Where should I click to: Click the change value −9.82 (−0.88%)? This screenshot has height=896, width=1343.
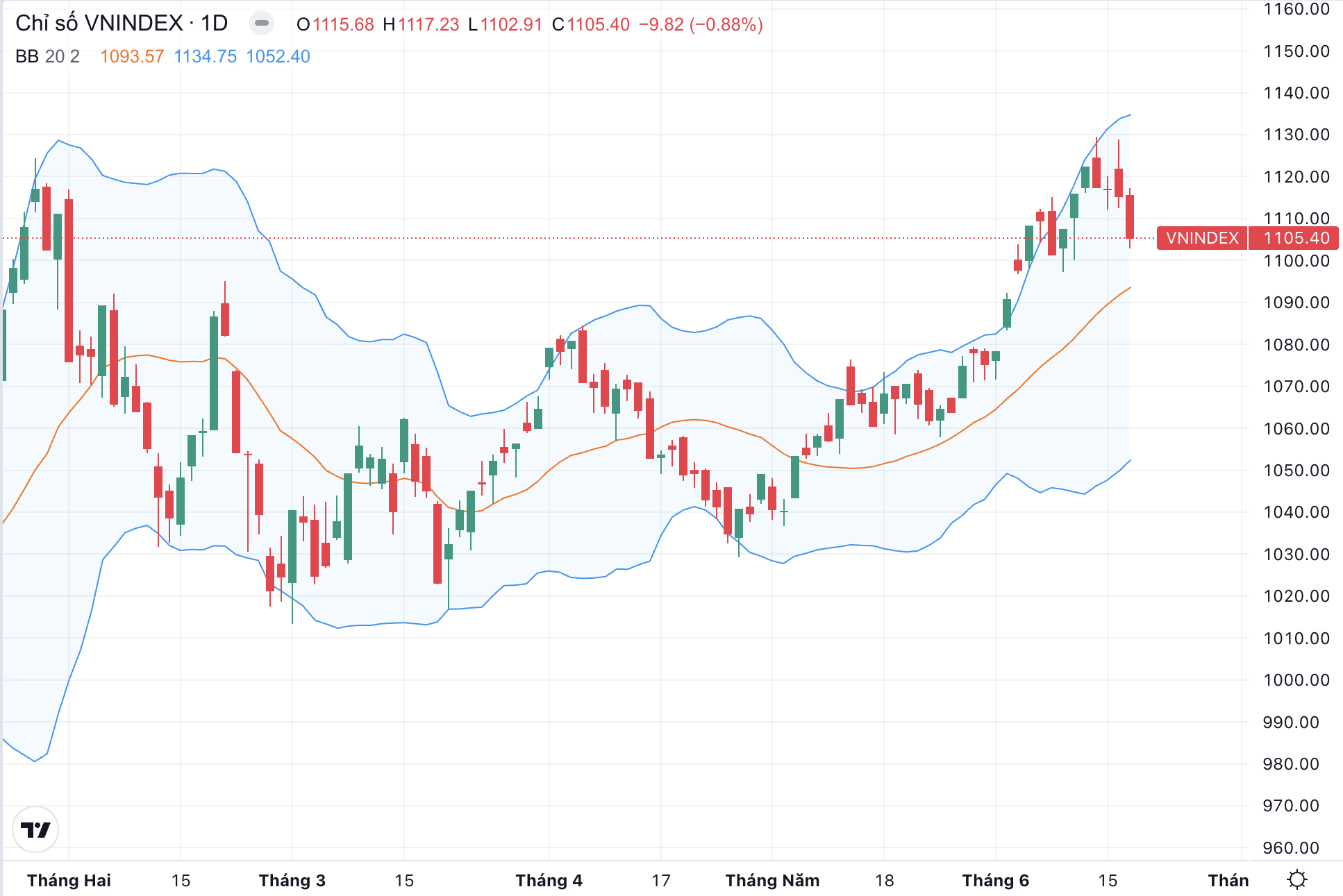(x=701, y=24)
